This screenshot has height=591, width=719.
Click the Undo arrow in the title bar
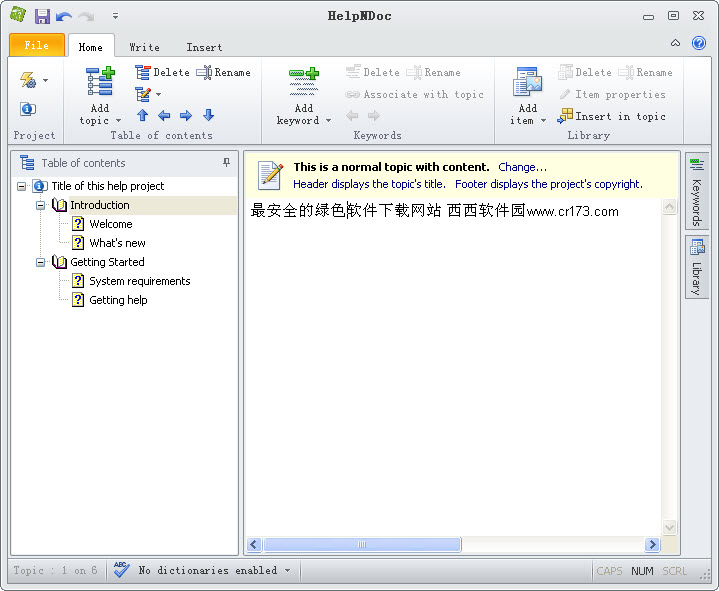coord(64,17)
